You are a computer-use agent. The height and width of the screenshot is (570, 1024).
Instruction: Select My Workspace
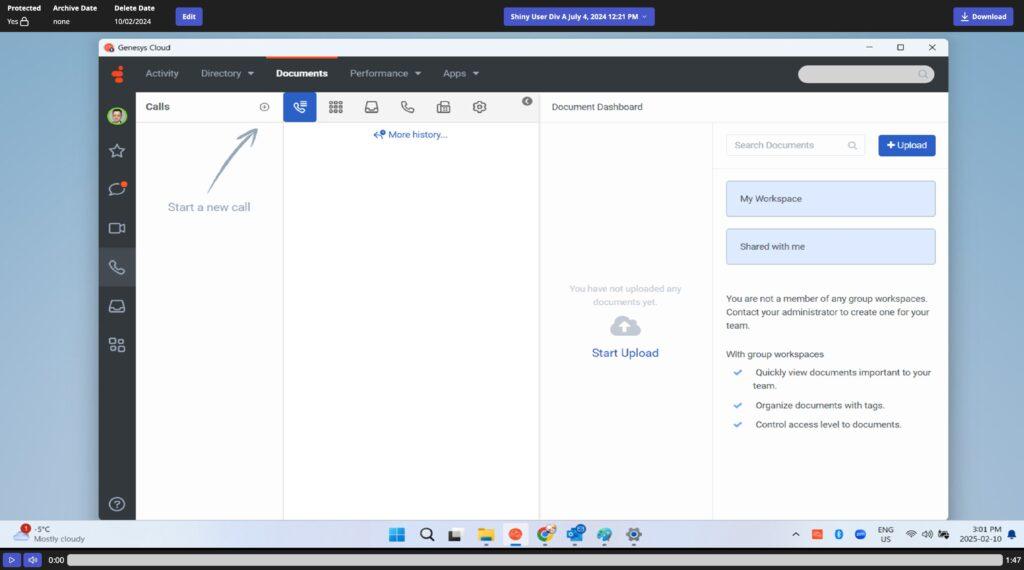tap(830, 199)
